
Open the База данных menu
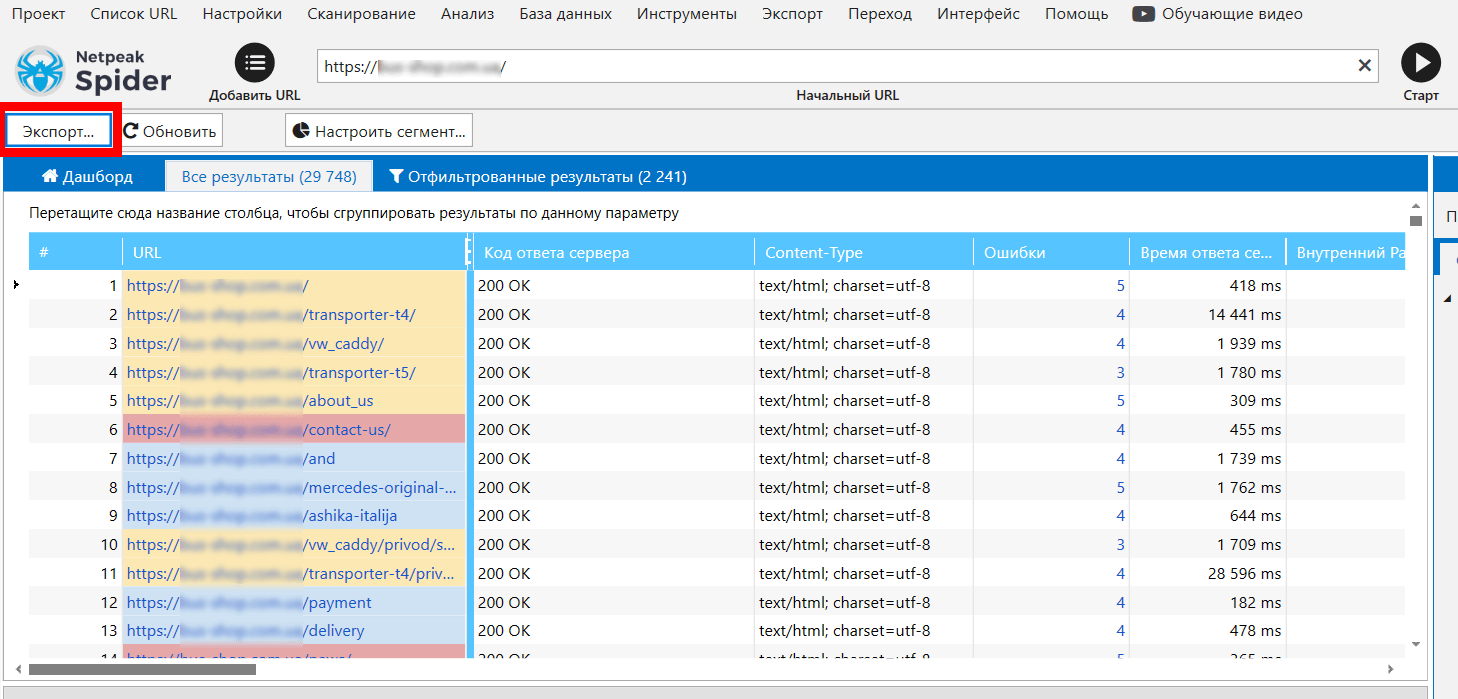pyautogui.click(x=566, y=14)
